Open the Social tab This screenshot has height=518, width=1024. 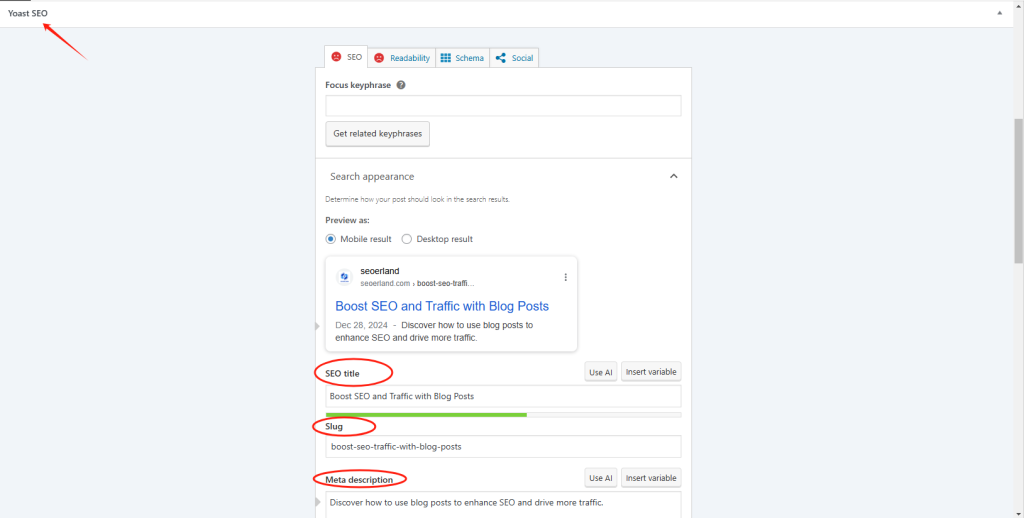point(515,58)
